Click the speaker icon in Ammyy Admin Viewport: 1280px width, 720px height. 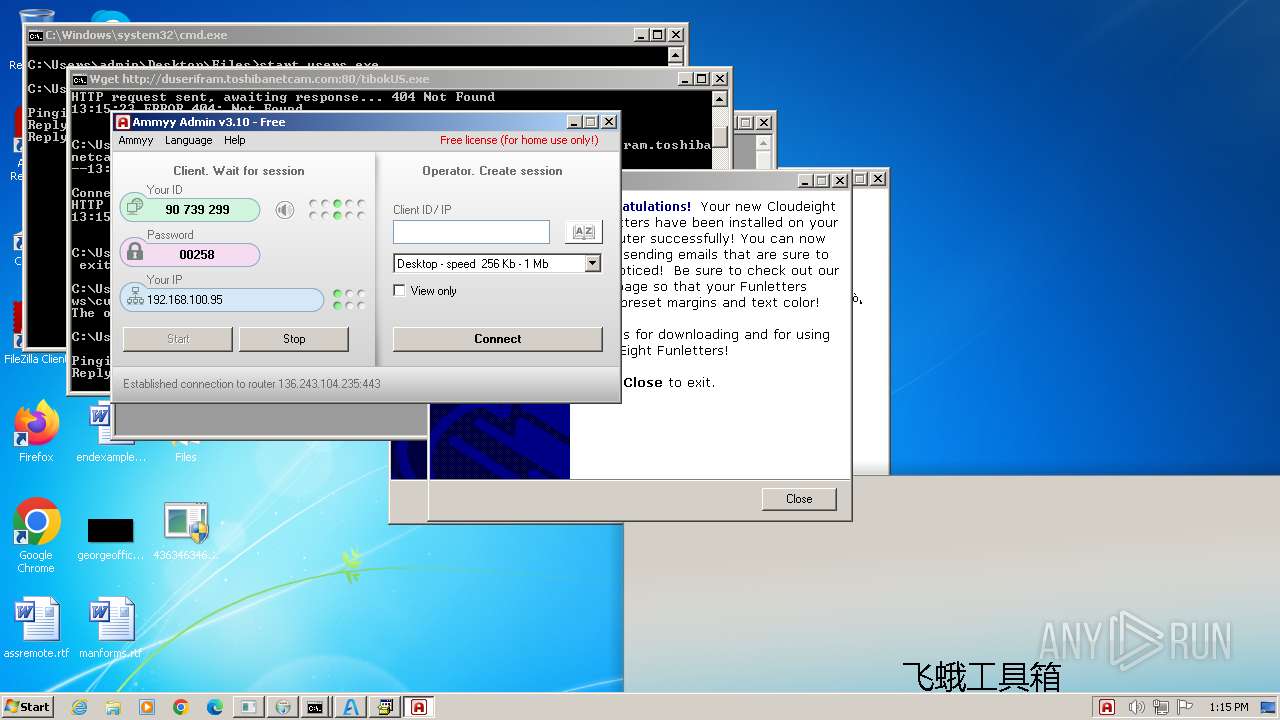coord(285,210)
